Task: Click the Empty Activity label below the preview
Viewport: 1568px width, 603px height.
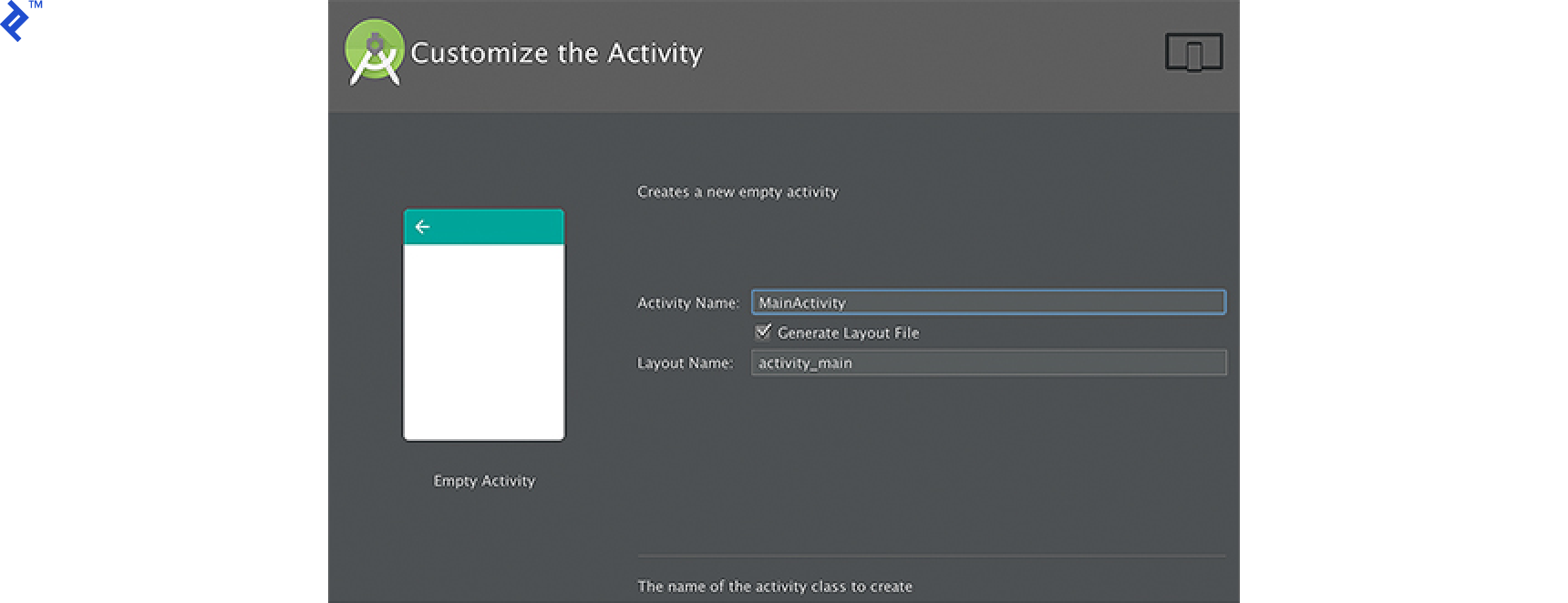Action: click(x=483, y=481)
